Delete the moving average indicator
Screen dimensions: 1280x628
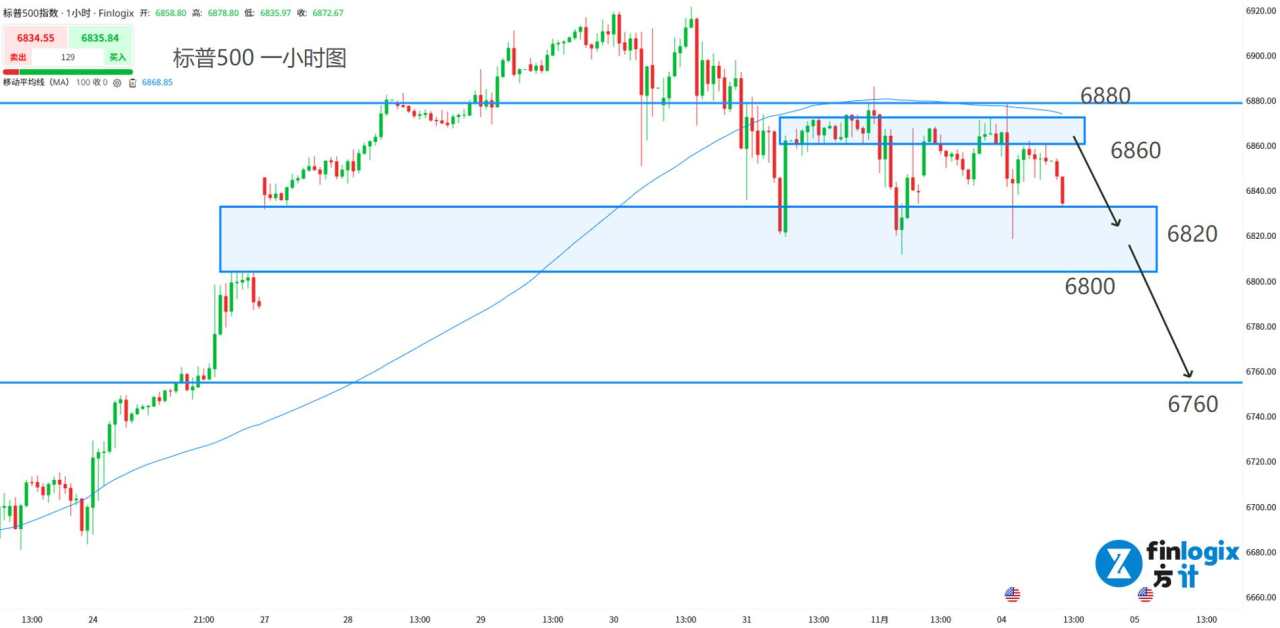129,82
